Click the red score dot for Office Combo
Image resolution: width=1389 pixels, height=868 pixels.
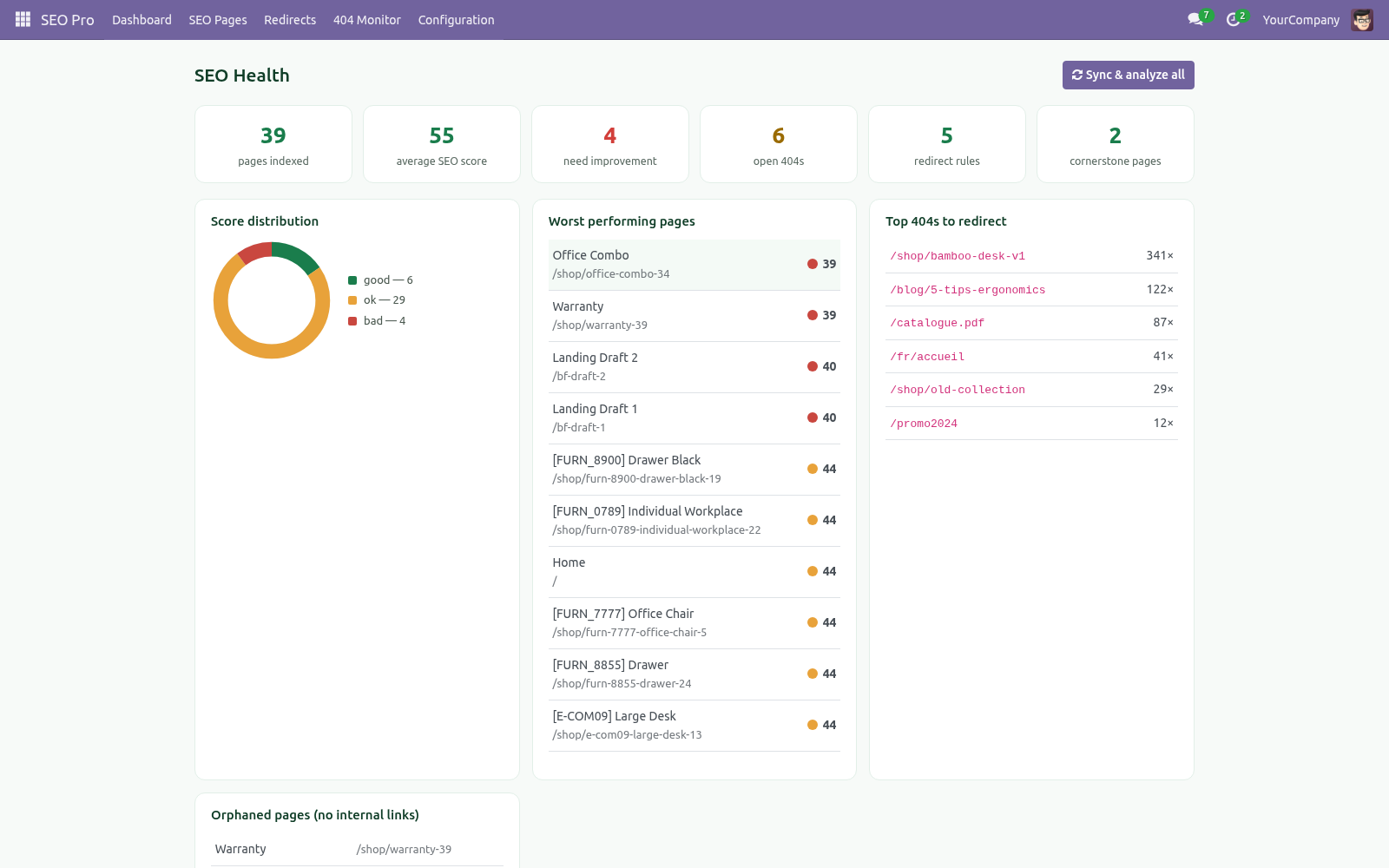point(813,264)
